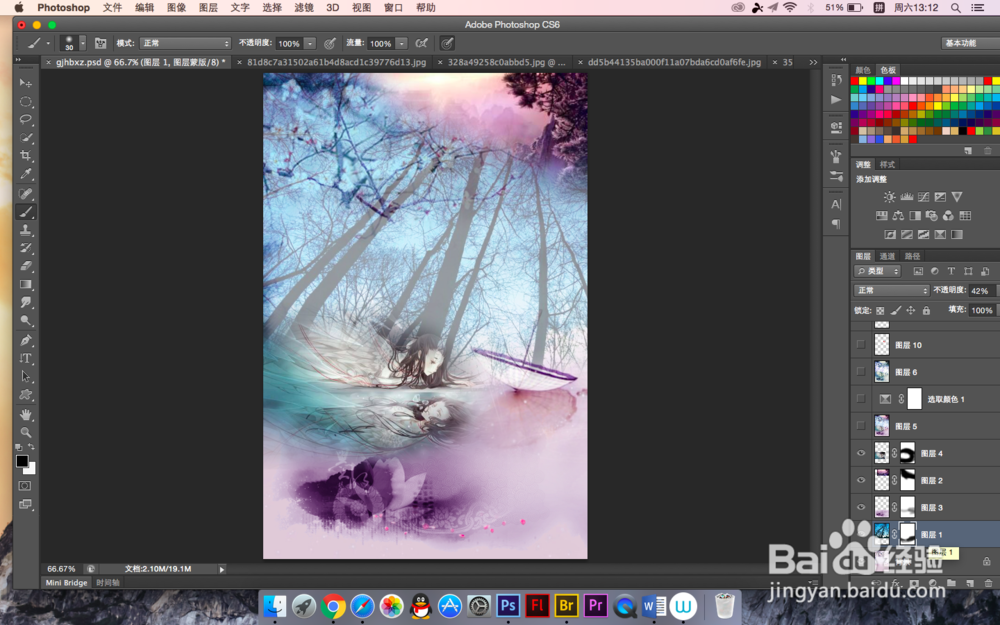This screenshot has height=625, width=1000.
Task: Show layer 选取颜色 1
Action: tap(861, 399)
